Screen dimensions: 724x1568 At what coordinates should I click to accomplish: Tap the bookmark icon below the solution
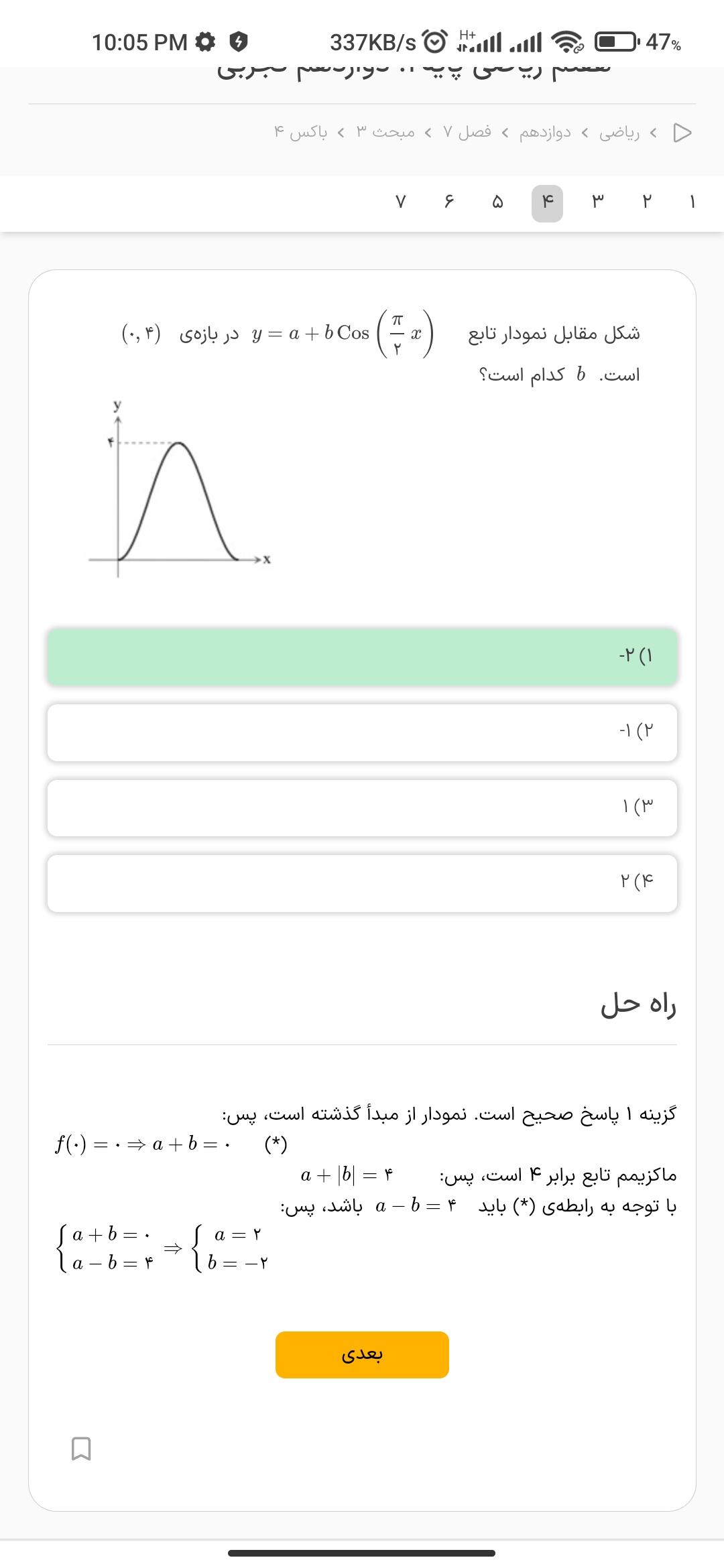click(x=81, y=1448)
